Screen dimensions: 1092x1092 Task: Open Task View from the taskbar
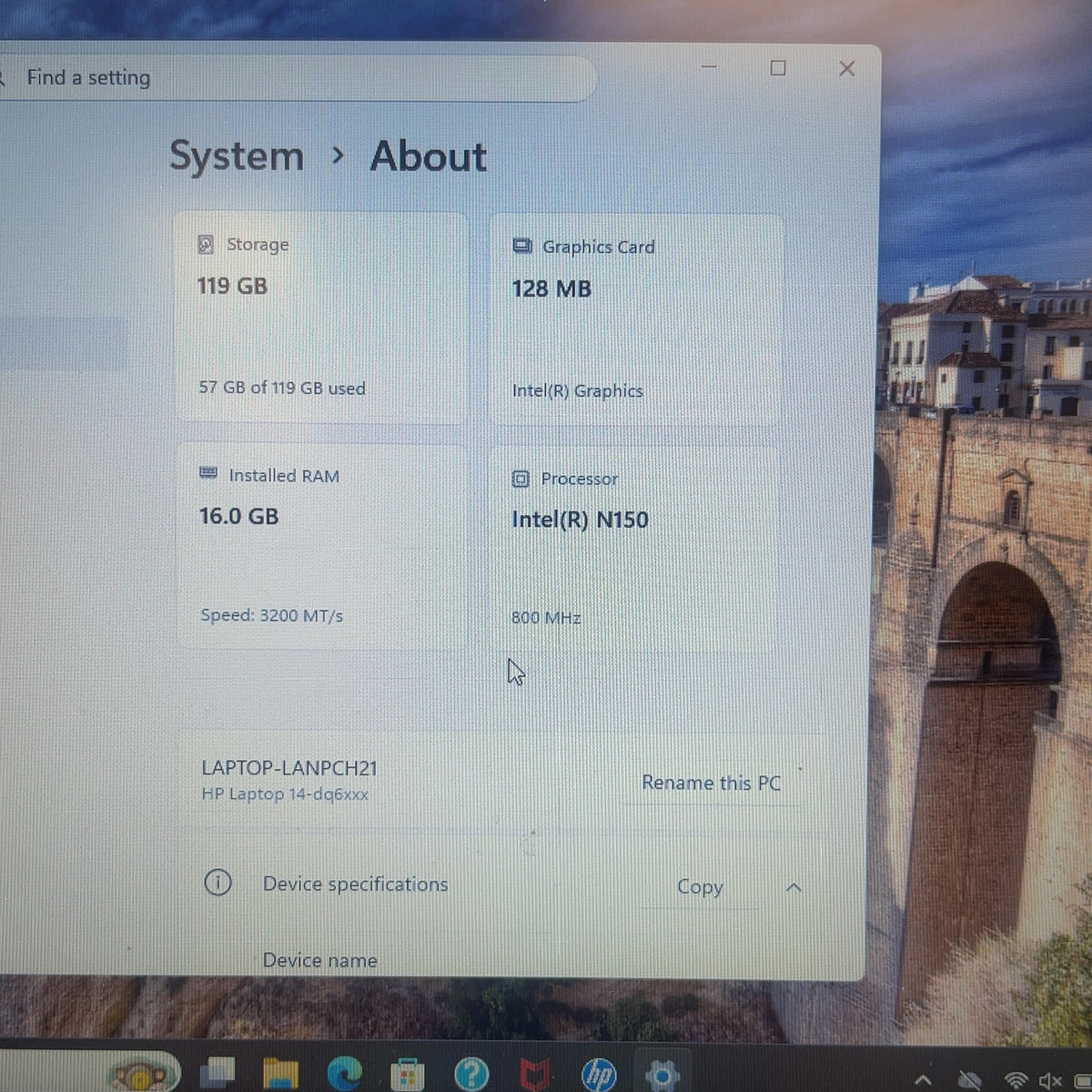pos(218,1074)
